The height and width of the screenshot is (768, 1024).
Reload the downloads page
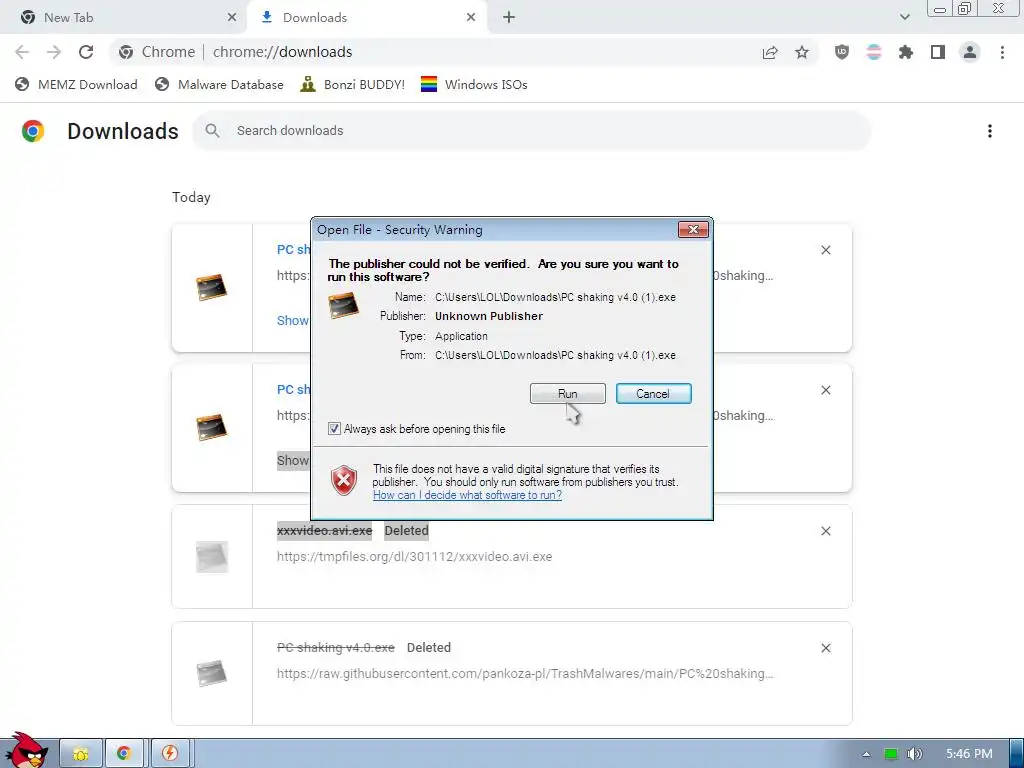(86, 52)
